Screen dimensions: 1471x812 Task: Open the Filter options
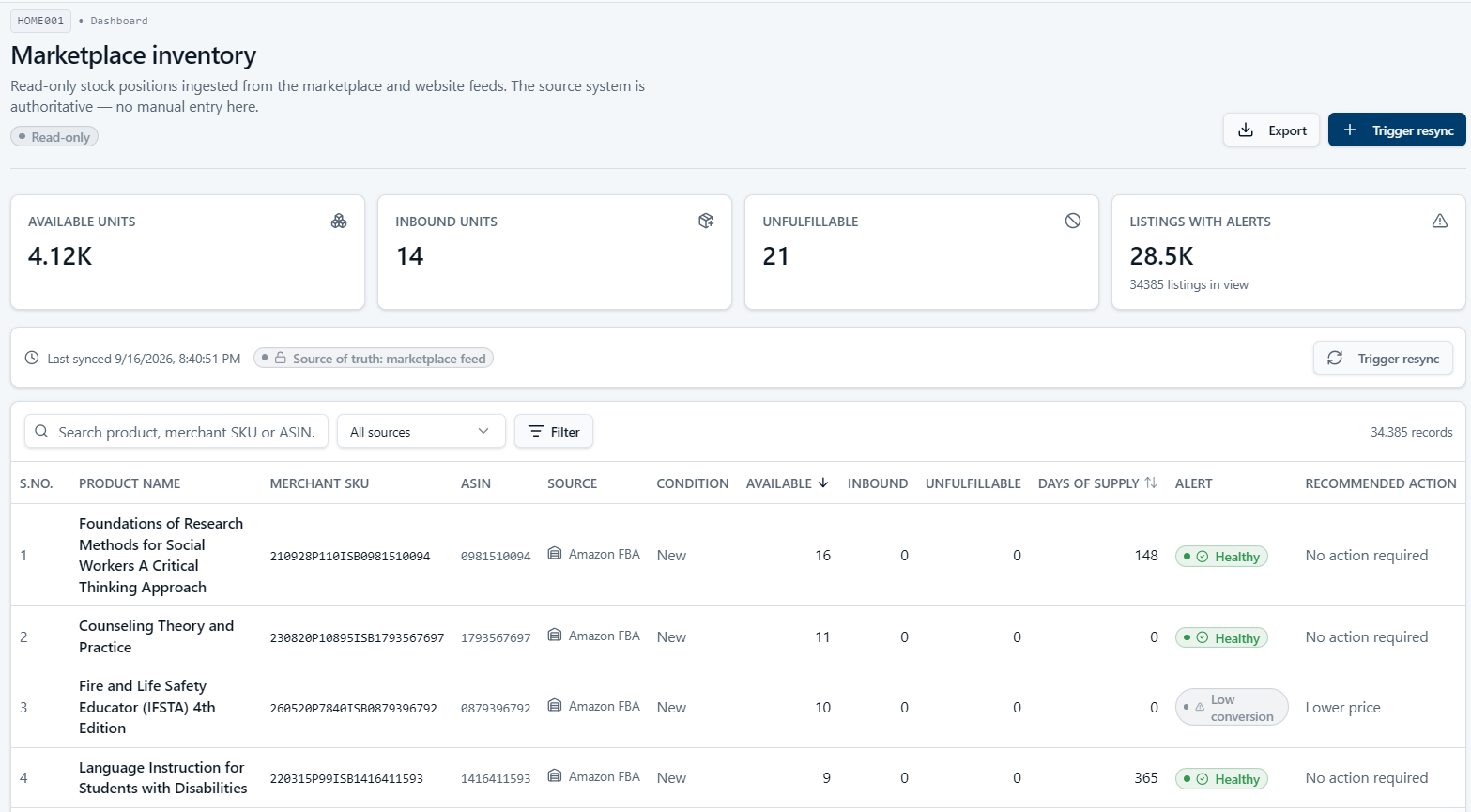tap(554, 431)
